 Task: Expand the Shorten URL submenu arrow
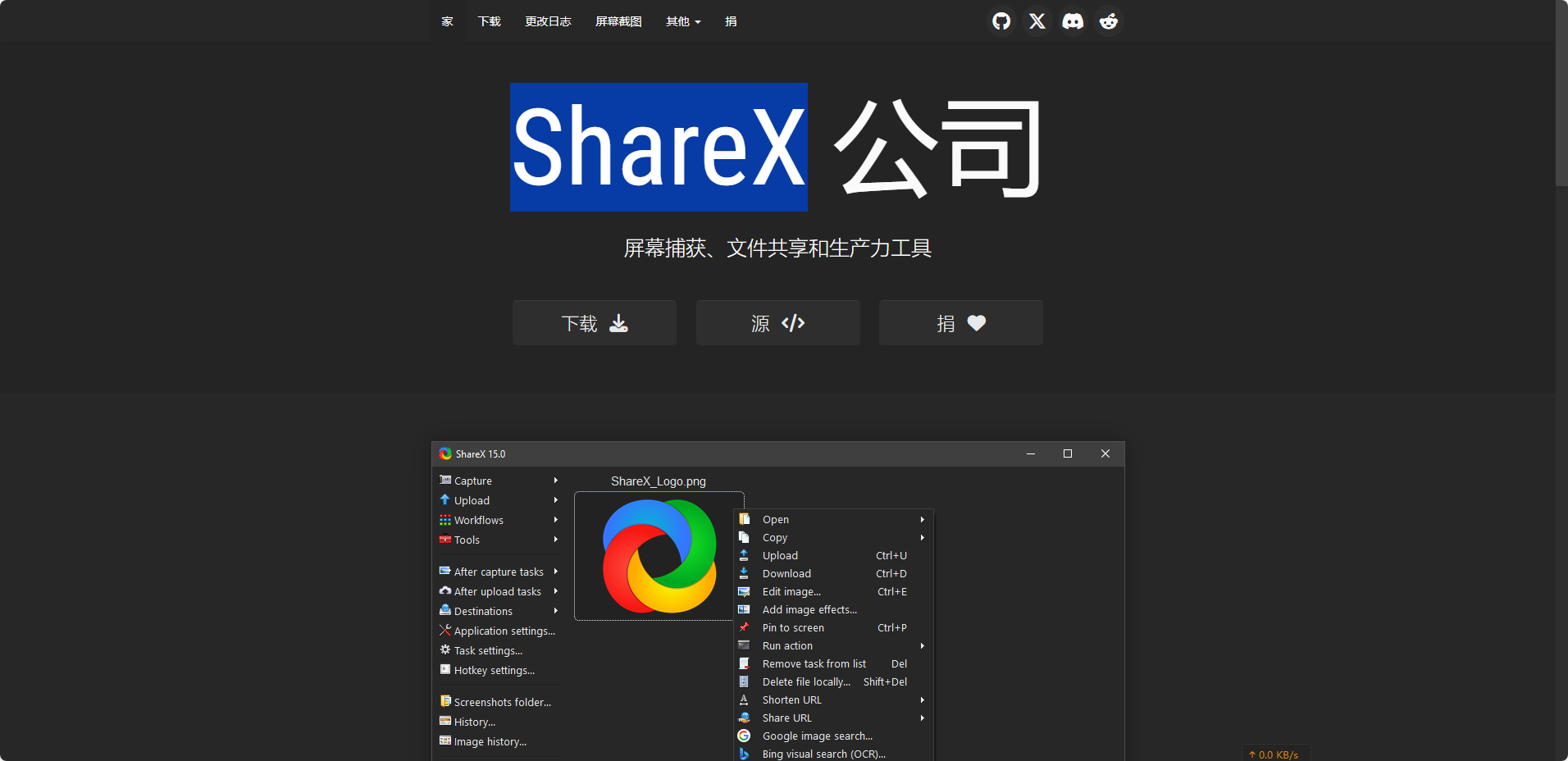(923, 700)
